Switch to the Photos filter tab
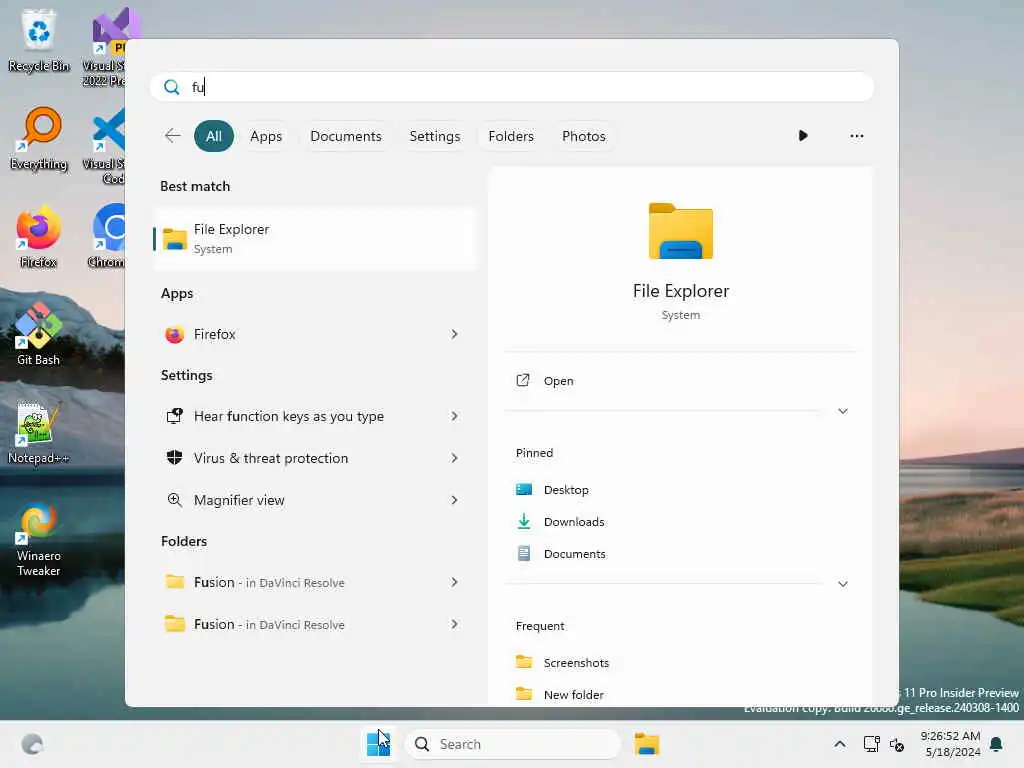 [583, 136]
